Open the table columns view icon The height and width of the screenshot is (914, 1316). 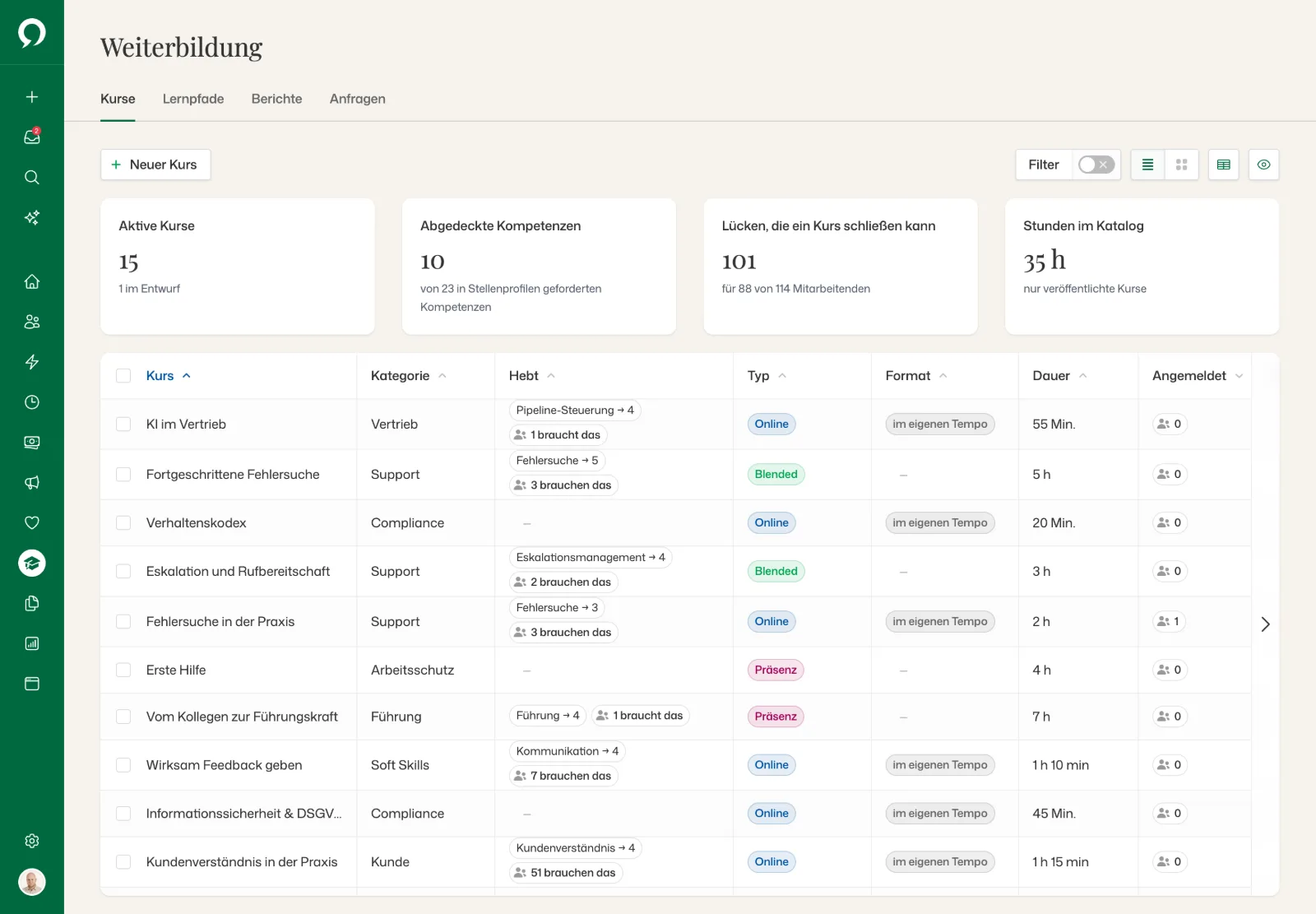(1224, 165)
